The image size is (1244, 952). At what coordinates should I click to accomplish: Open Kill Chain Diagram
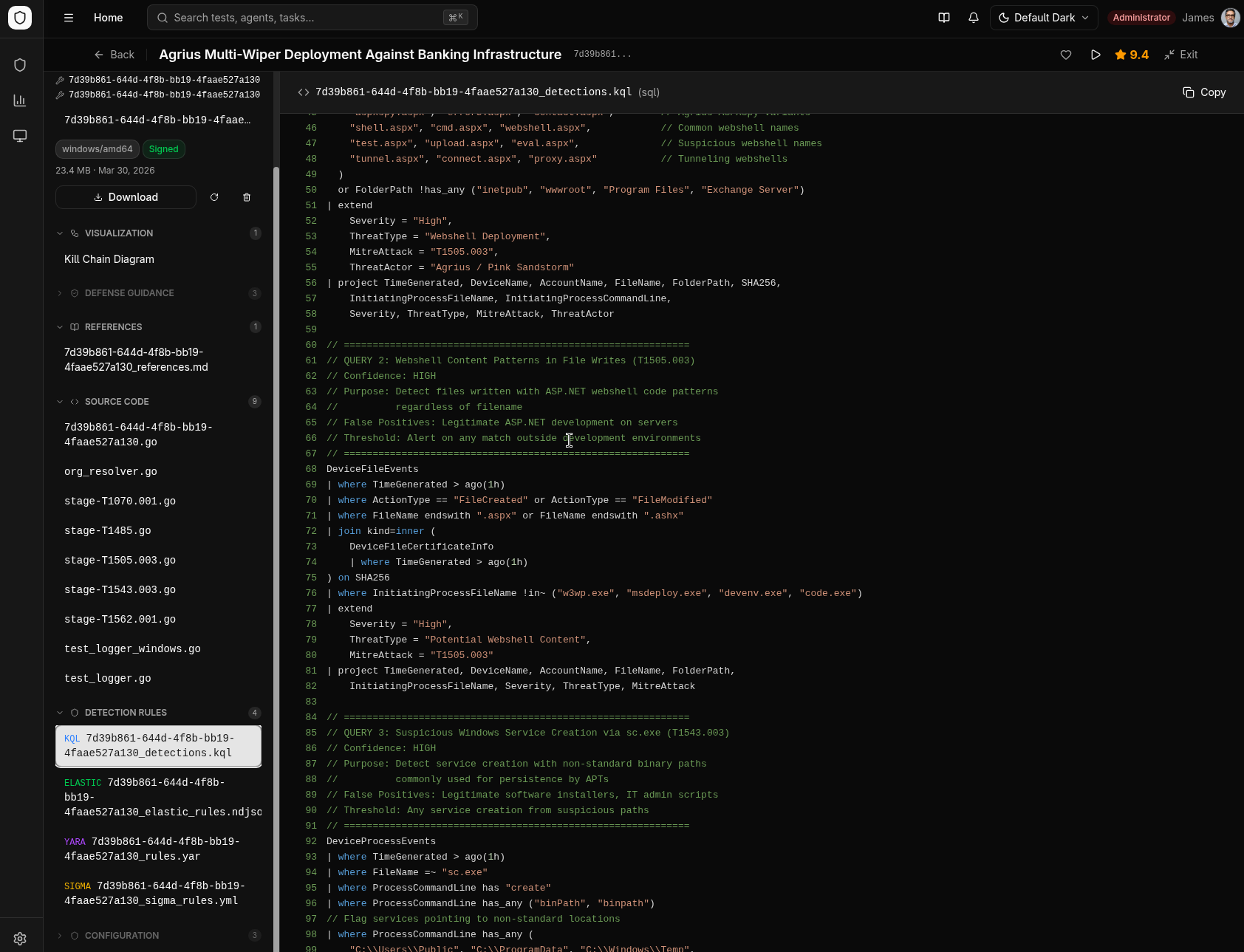tap(158, 259)
